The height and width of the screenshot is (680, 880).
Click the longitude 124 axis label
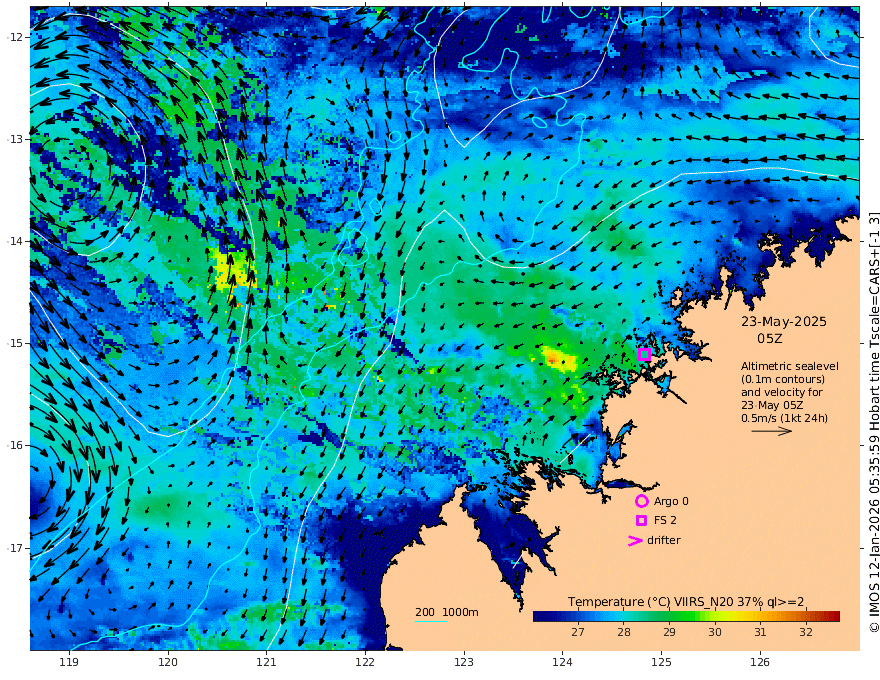[563, 663]
